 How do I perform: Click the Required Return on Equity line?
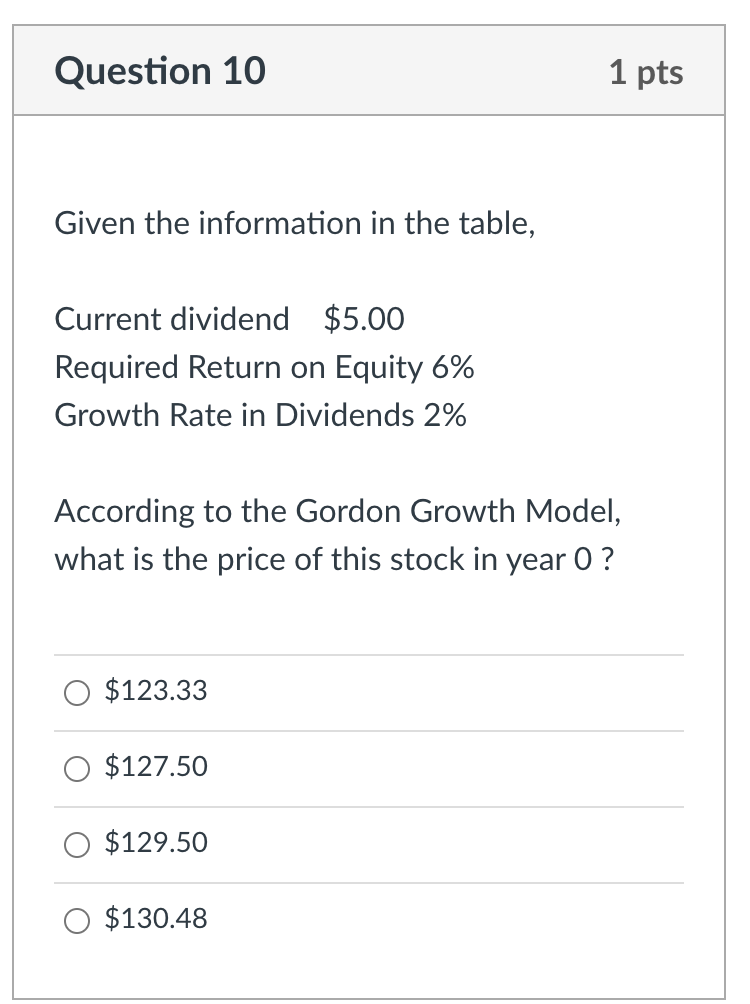pyautogui.click(x=265, y=368)
